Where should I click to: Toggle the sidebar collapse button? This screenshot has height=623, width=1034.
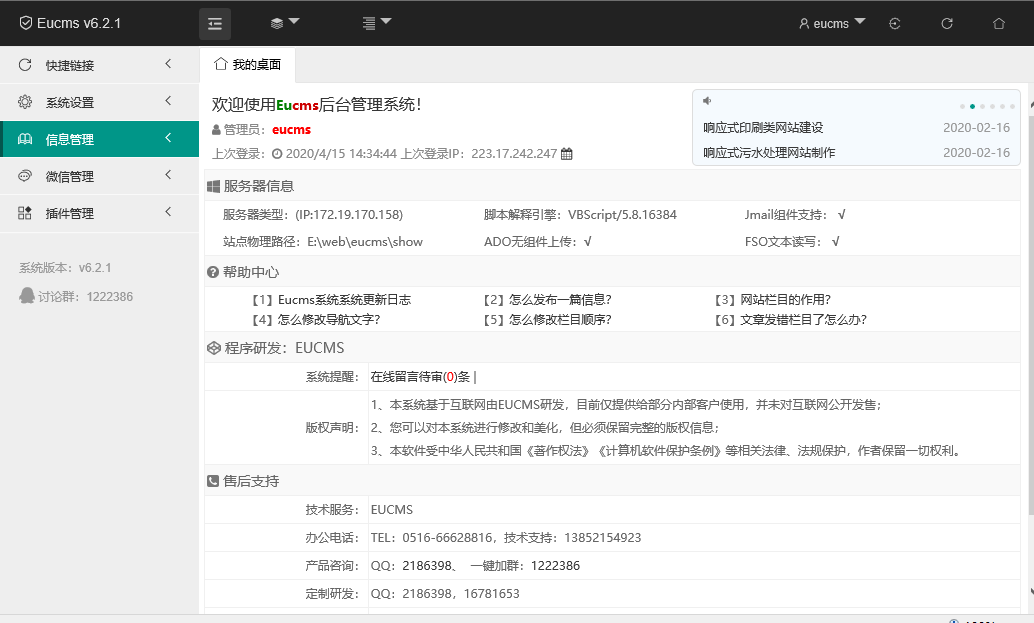215,24
